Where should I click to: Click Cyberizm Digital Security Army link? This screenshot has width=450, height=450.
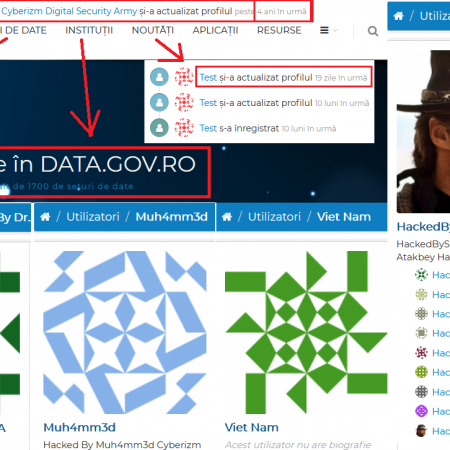pyautogui.click(x=69, y=11)
